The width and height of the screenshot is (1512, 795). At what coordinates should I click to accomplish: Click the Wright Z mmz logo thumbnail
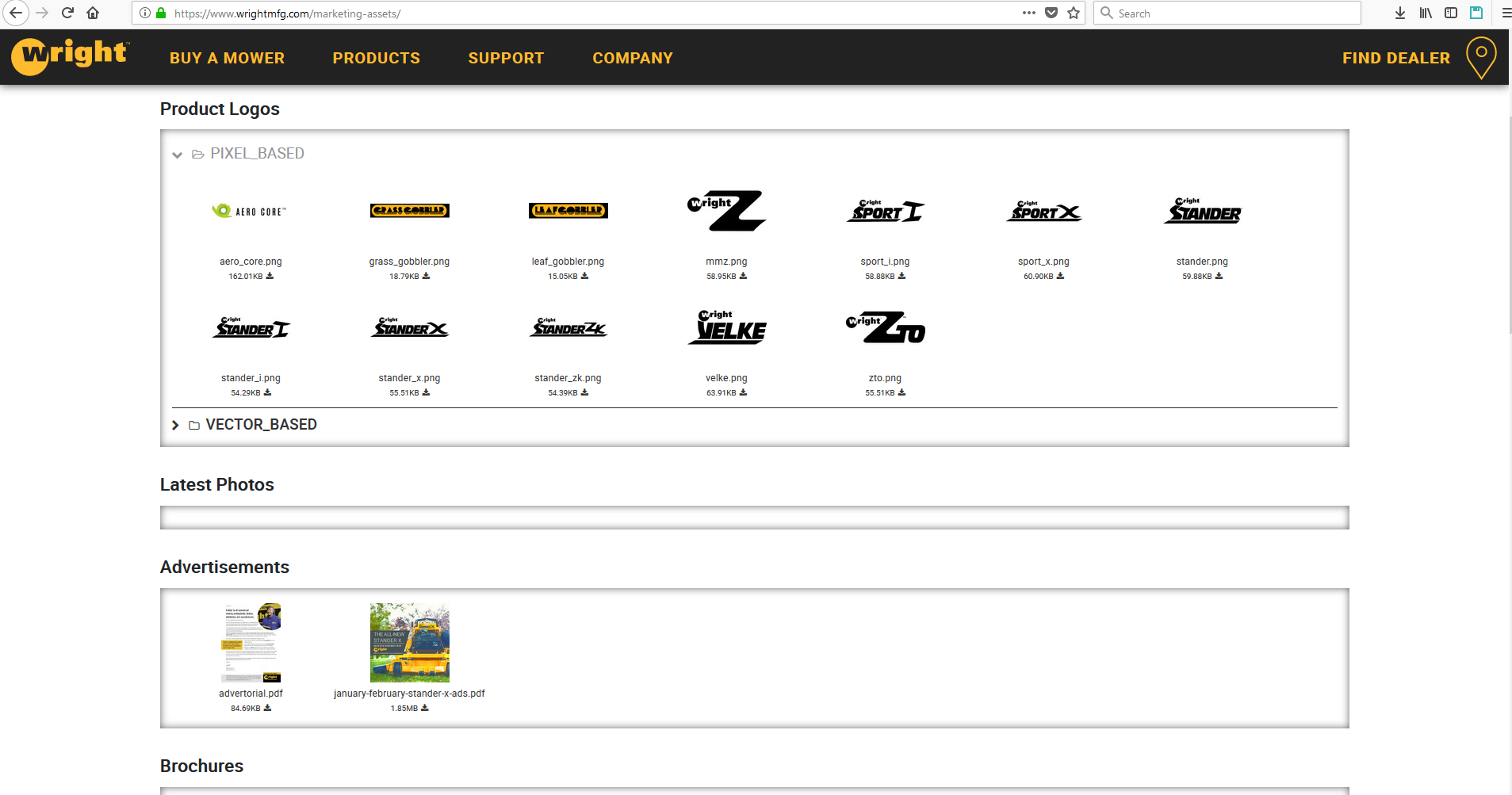(726, 211)
